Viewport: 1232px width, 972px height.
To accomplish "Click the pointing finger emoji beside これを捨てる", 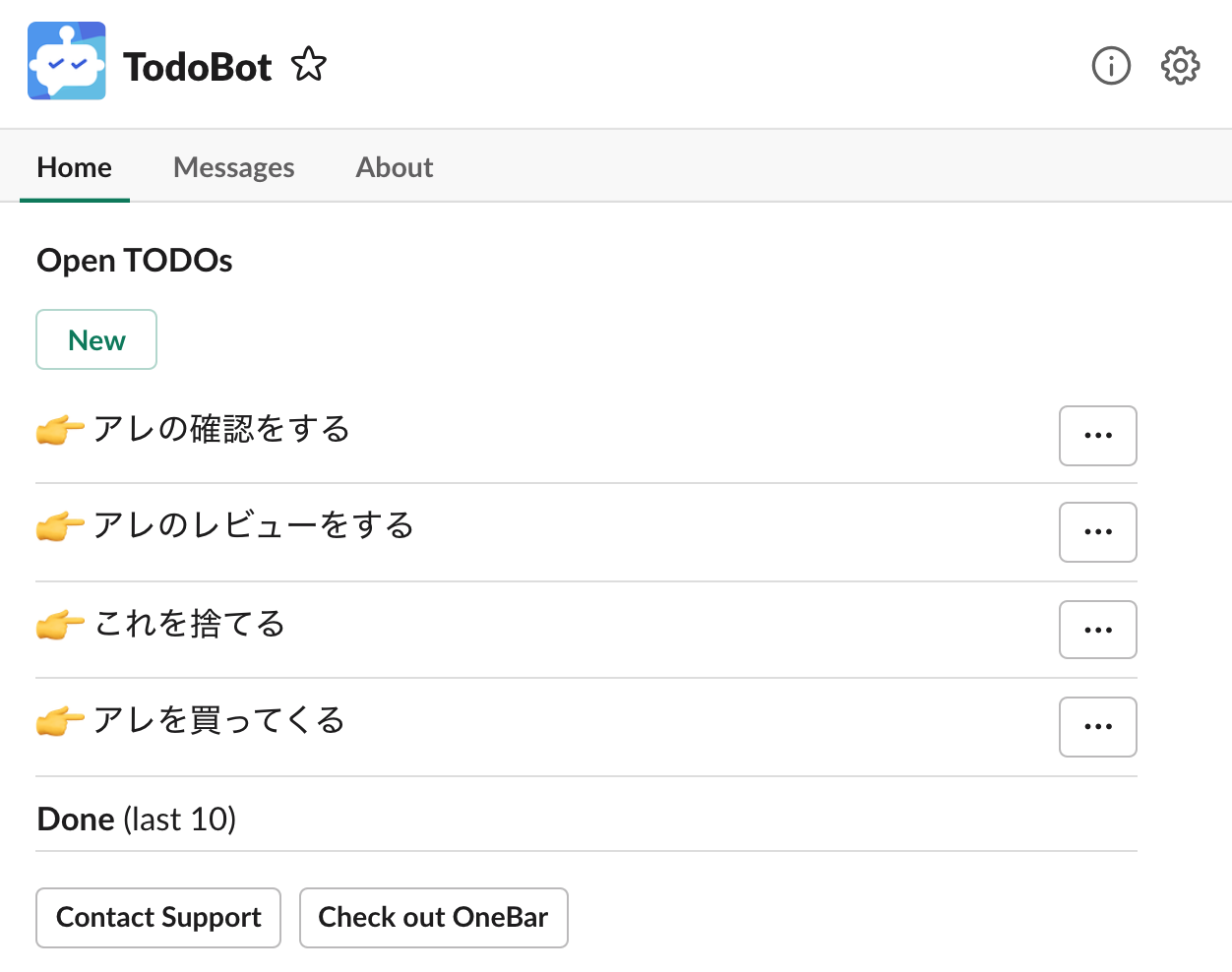I will coord(61,624).
